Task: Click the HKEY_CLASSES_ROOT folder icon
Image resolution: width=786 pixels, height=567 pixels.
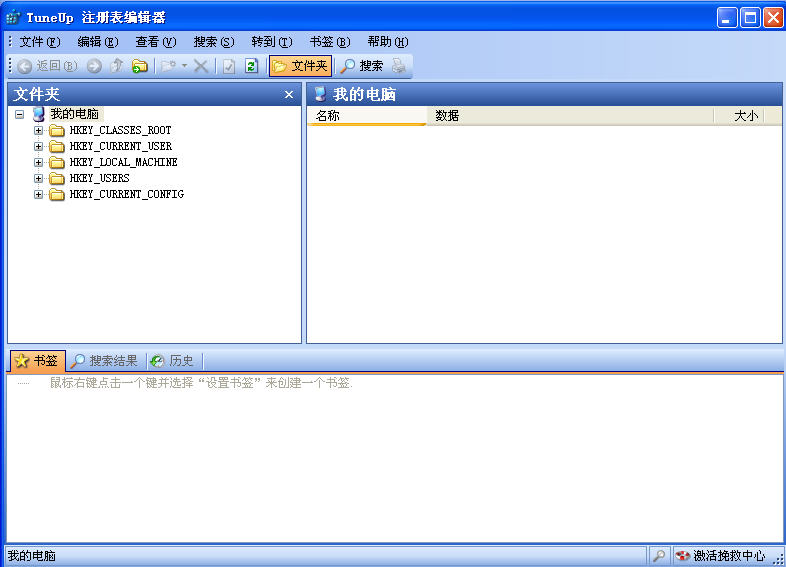Action: point(57,131)
